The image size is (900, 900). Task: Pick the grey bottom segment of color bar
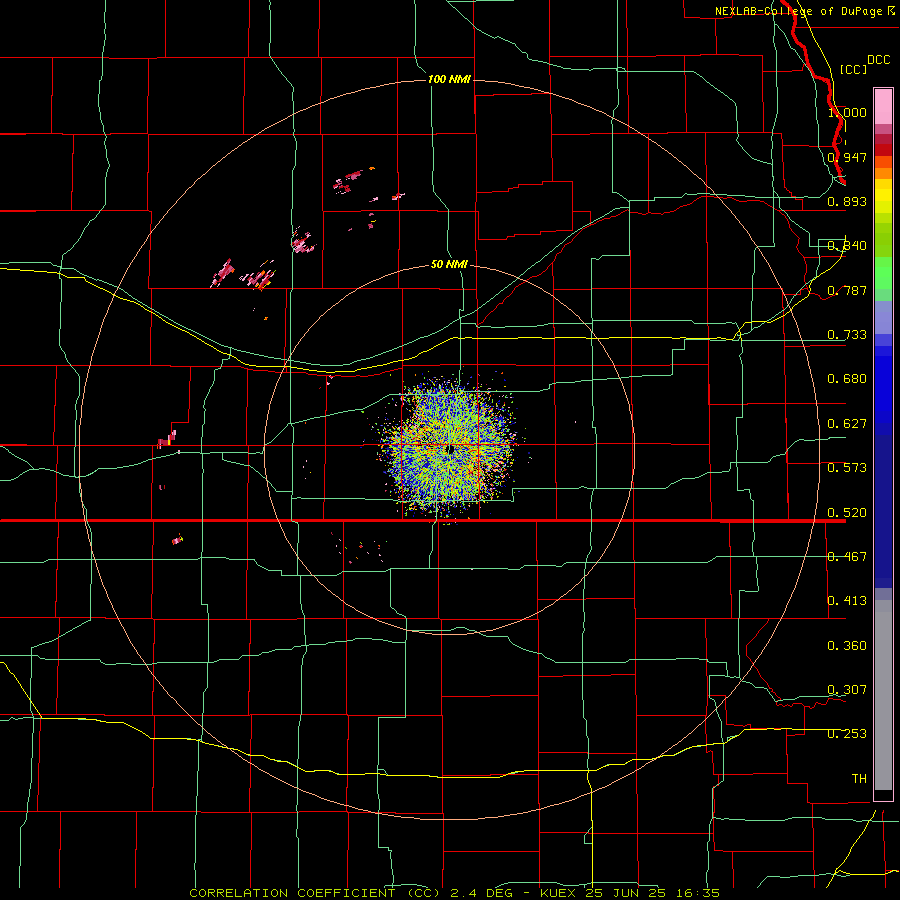pyautogui.click(x=883, y=695)
